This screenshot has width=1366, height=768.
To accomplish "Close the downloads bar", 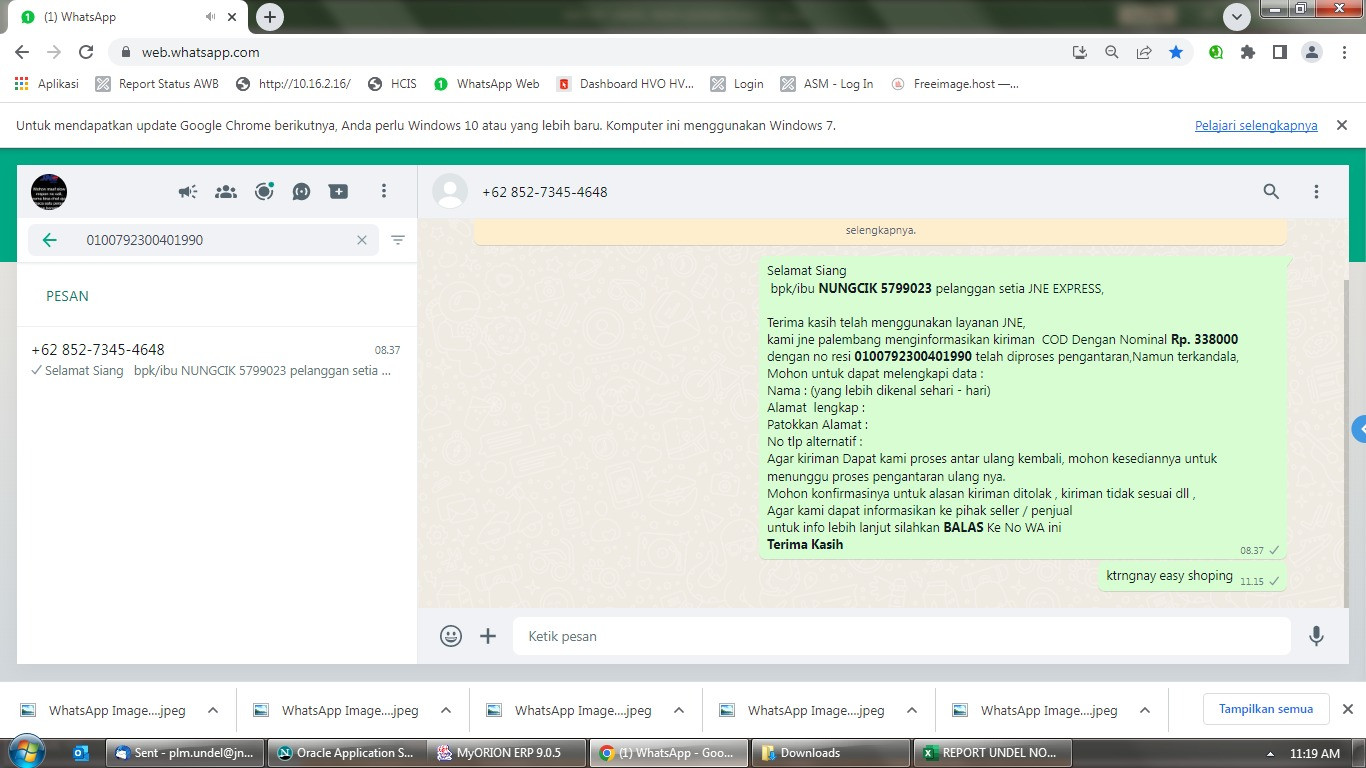I will [1347, 709].
